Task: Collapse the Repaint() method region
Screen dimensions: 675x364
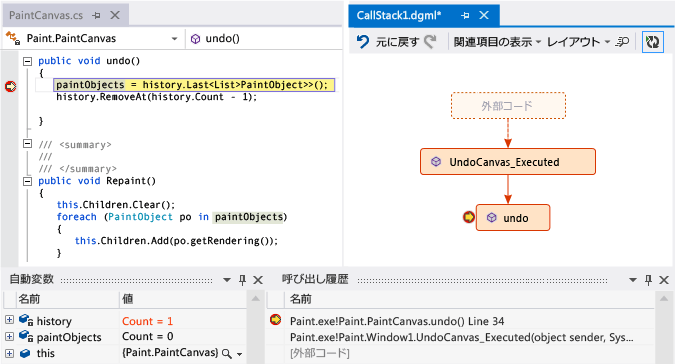Action: click(27, 181)
